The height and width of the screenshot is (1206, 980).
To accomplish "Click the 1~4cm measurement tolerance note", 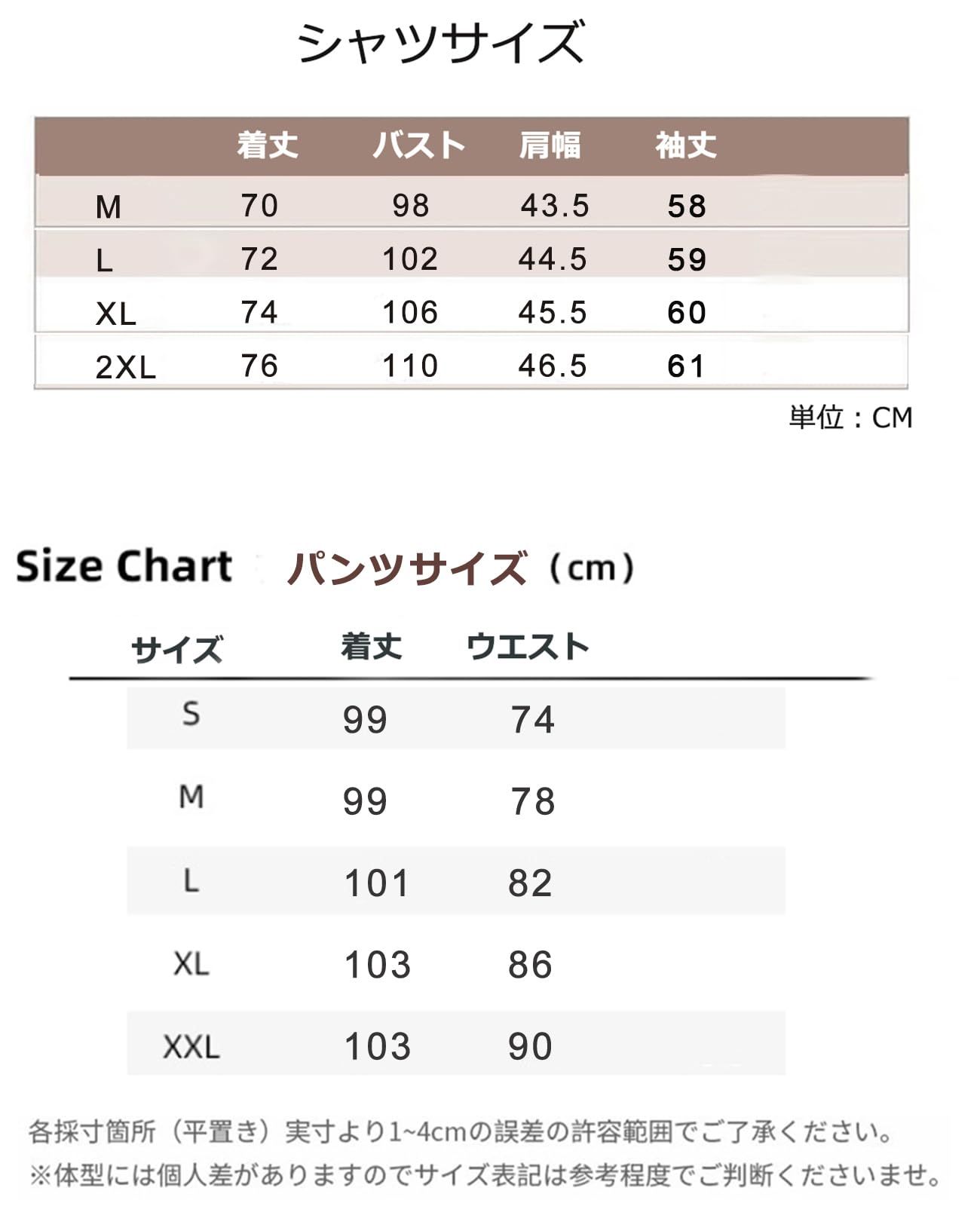I will 460,1132.
